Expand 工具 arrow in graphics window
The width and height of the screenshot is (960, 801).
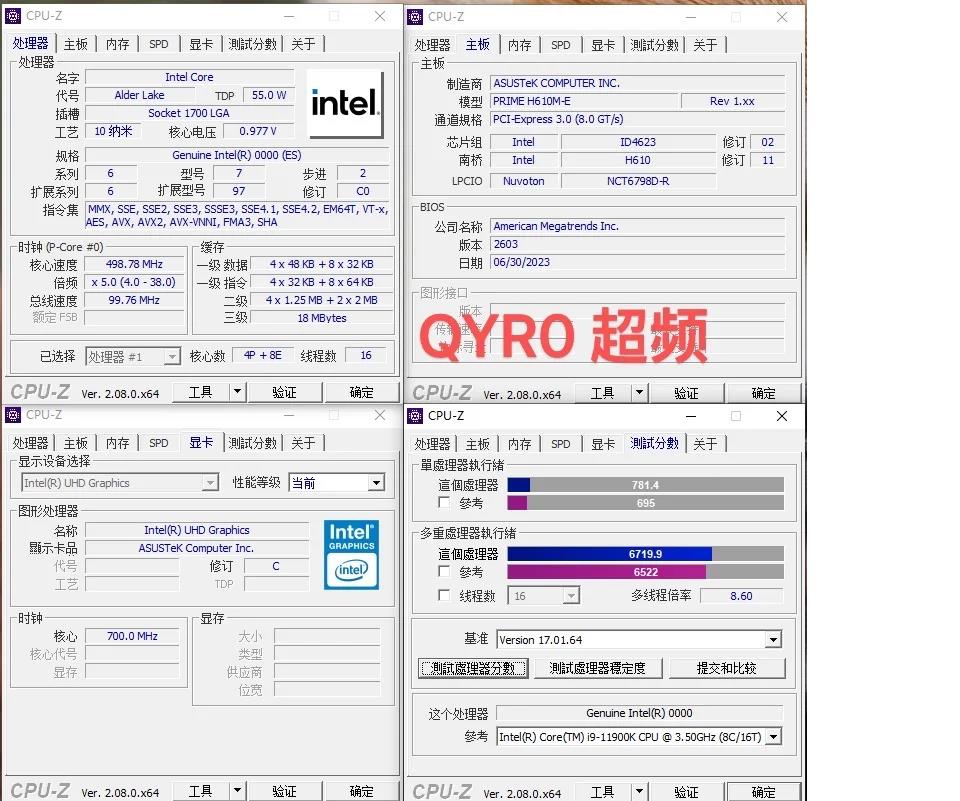(238, 791)
